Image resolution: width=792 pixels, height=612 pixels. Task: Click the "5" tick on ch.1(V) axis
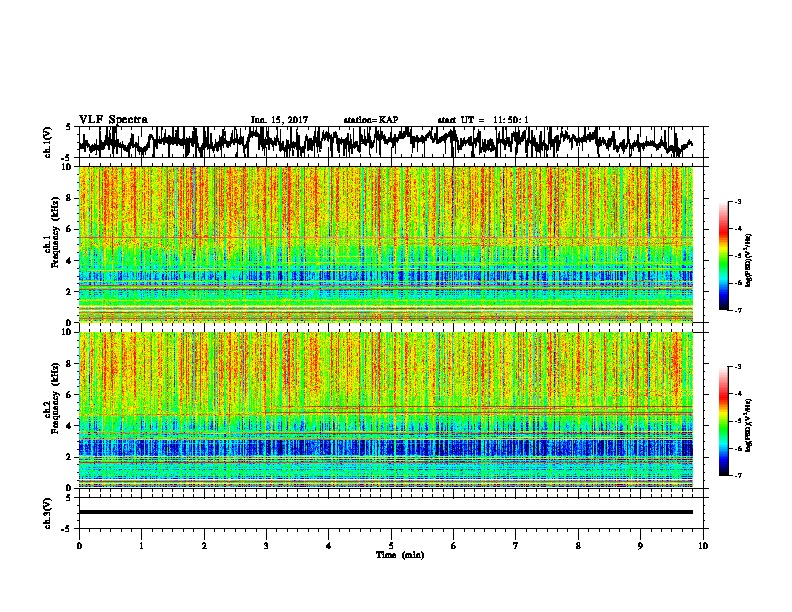point(68,127)
